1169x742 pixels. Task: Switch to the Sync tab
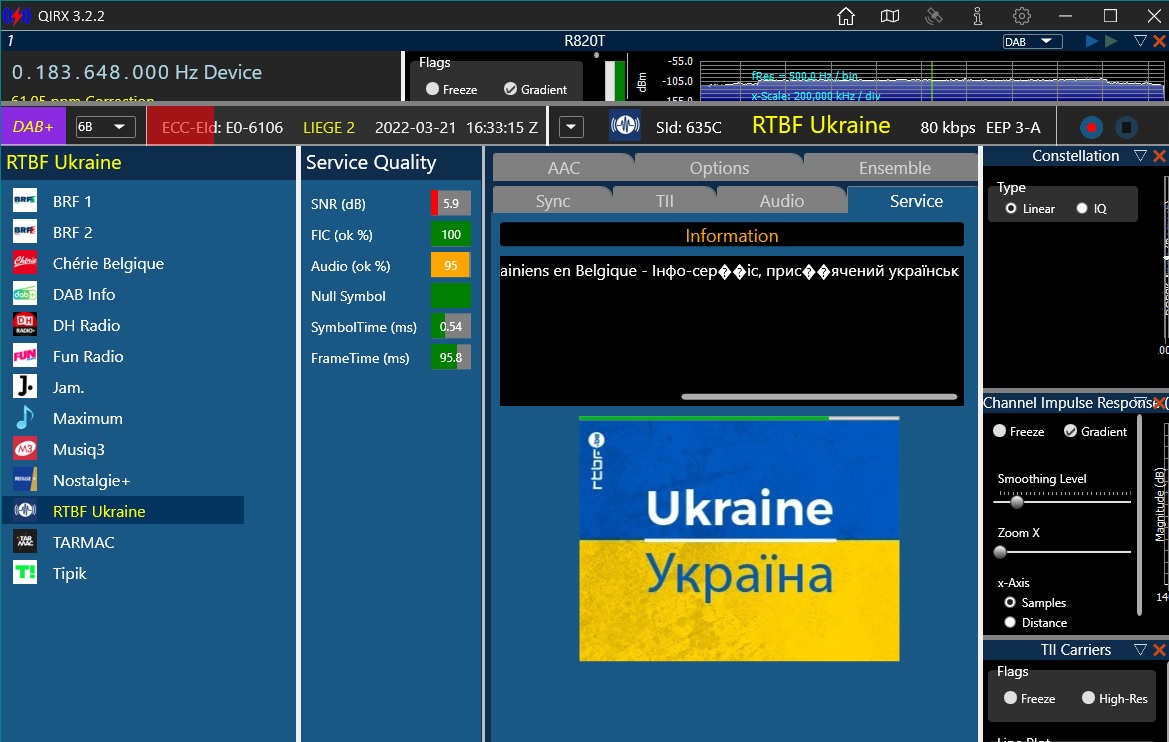(x=552, y=201)
